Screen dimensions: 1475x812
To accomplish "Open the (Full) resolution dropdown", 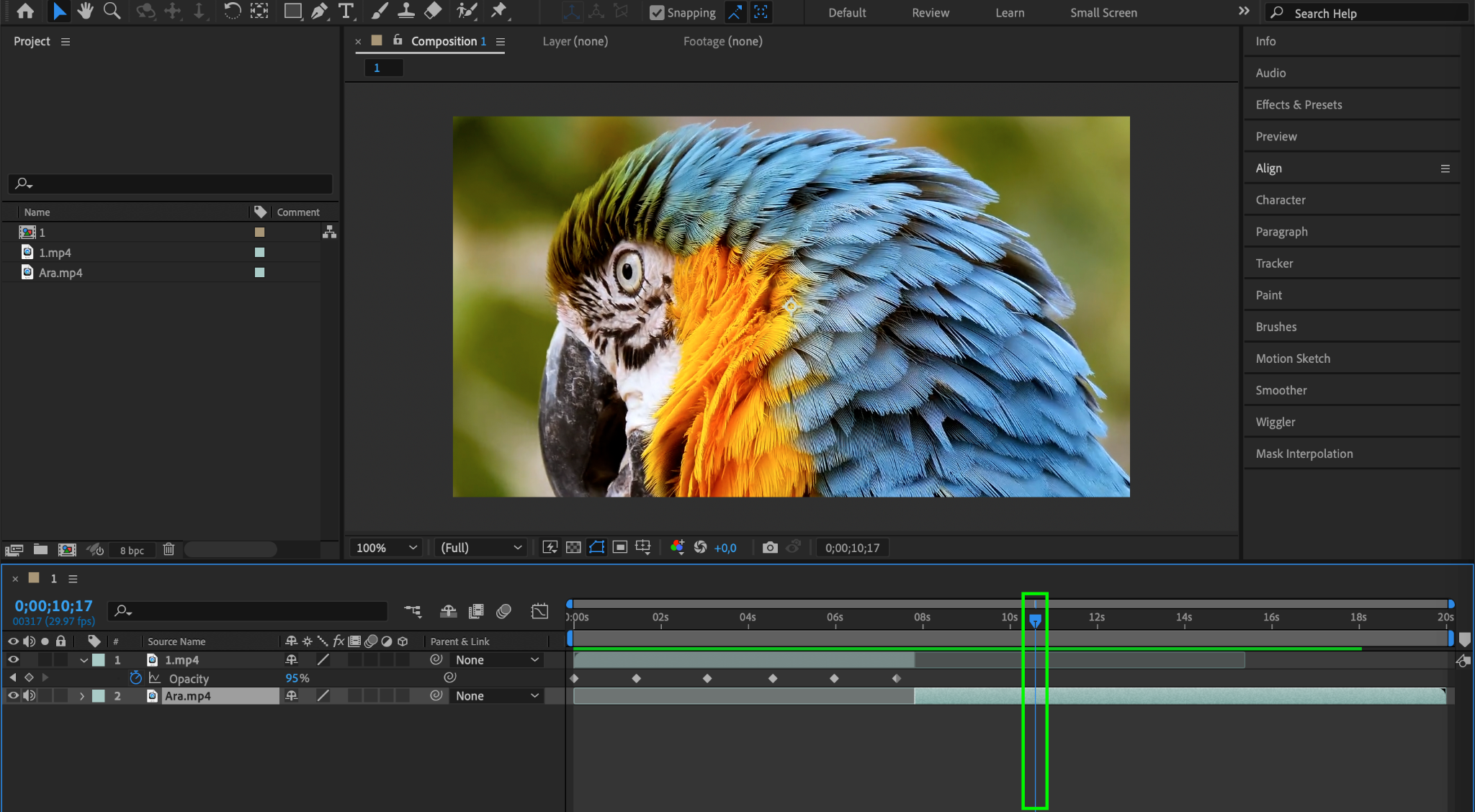I will [x=480, y=548].
